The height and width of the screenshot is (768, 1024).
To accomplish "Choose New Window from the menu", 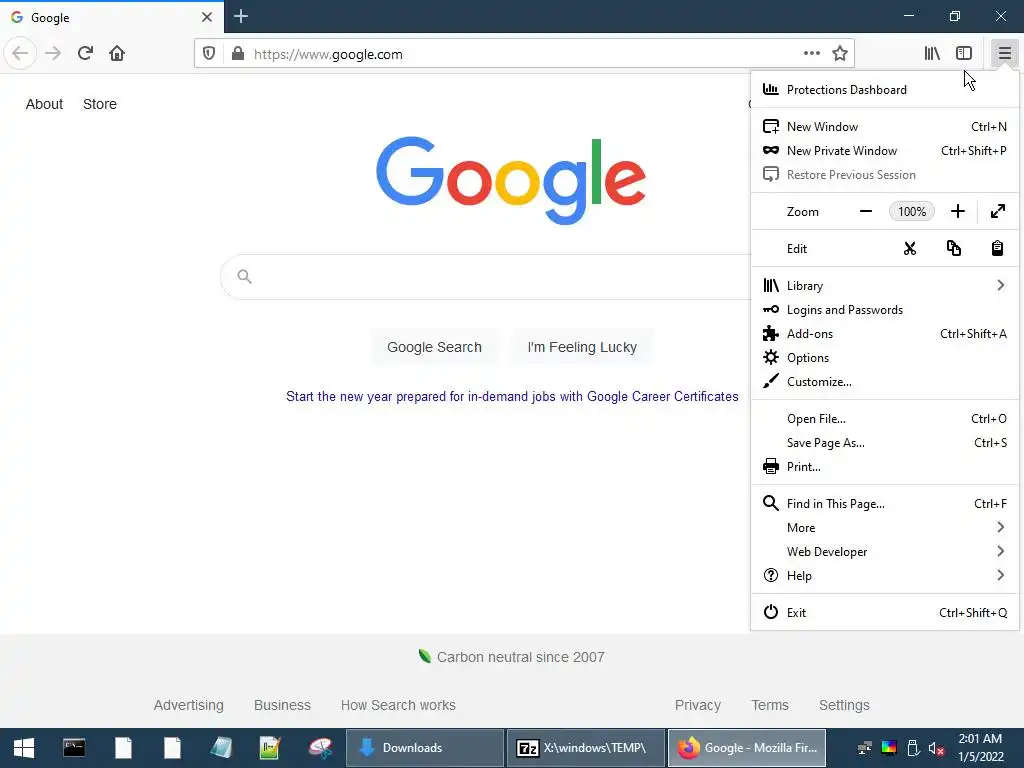I will [x=885, y=127].
